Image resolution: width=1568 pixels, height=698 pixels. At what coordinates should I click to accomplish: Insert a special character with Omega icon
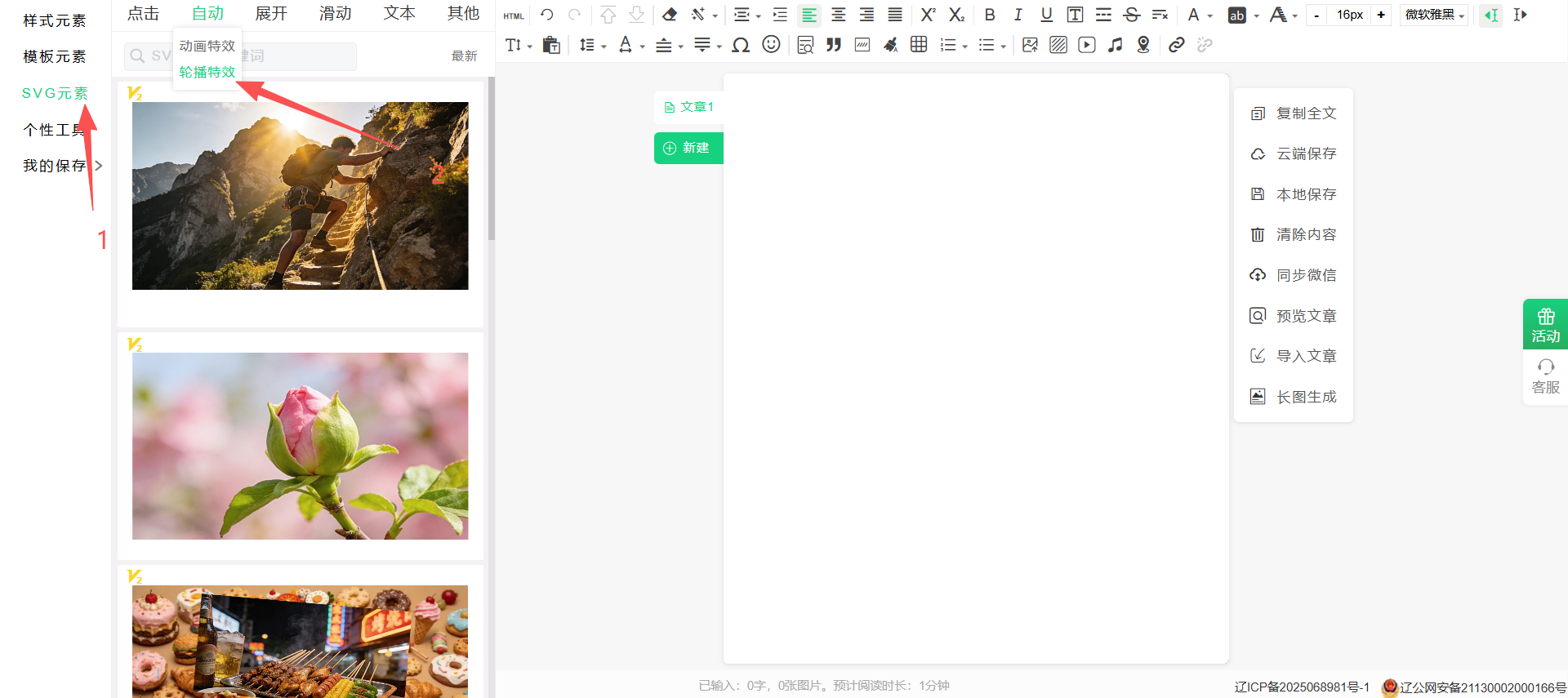tap(741, 45)
